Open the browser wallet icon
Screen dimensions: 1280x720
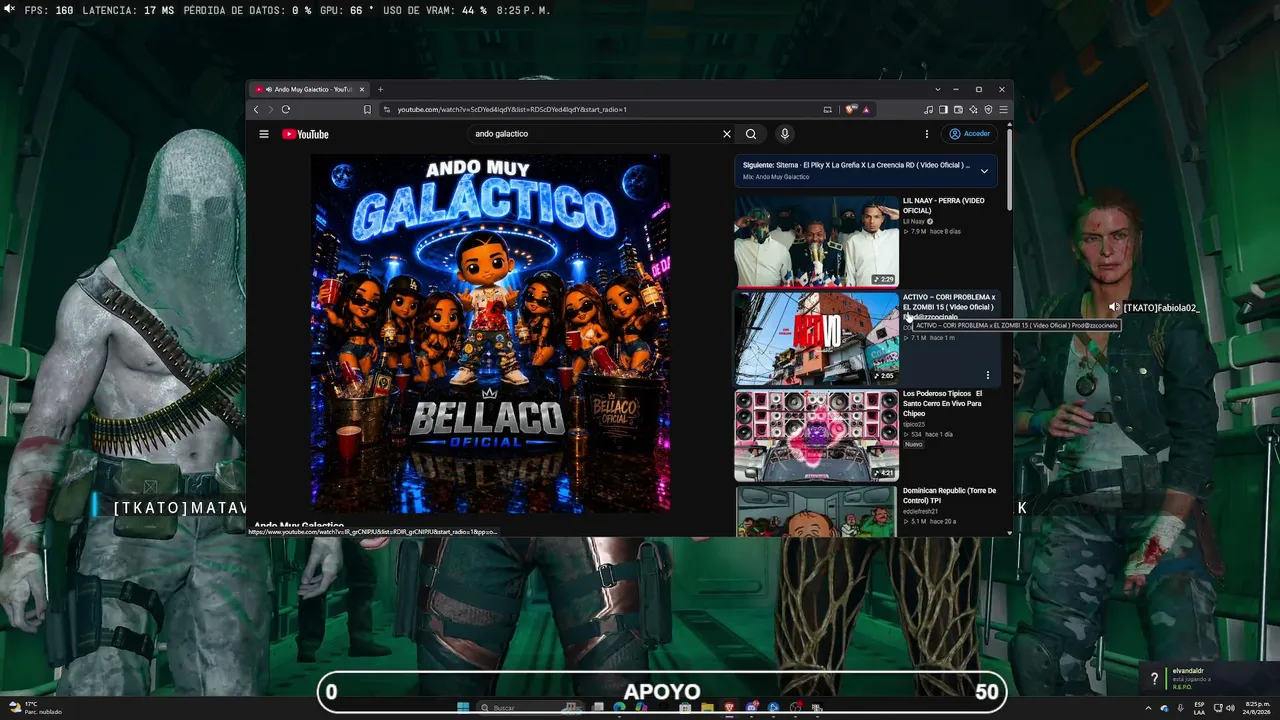[958, 109]
